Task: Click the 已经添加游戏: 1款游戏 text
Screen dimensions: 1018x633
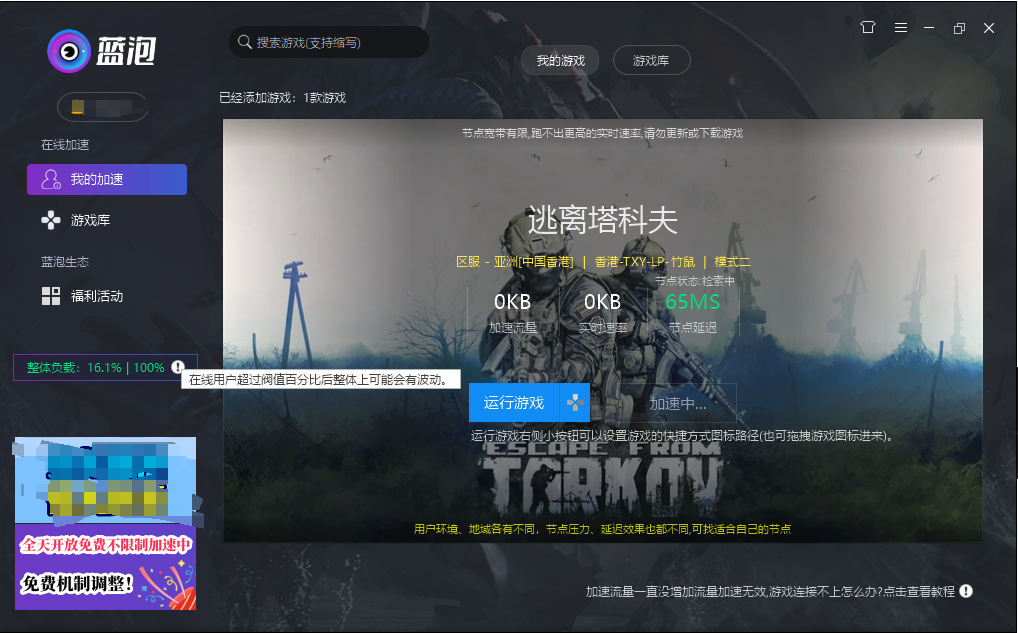Action: pyautogui.click(x=282, y=97)
